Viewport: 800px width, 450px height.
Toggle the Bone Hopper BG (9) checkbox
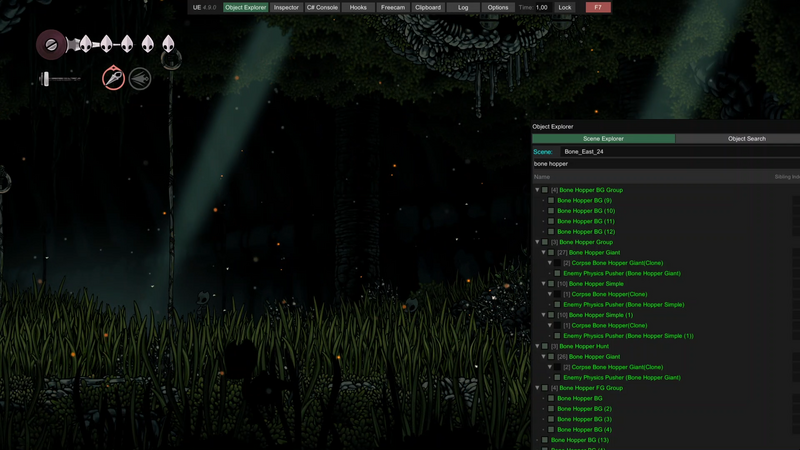pyautogui.click(x=551, y=200)
